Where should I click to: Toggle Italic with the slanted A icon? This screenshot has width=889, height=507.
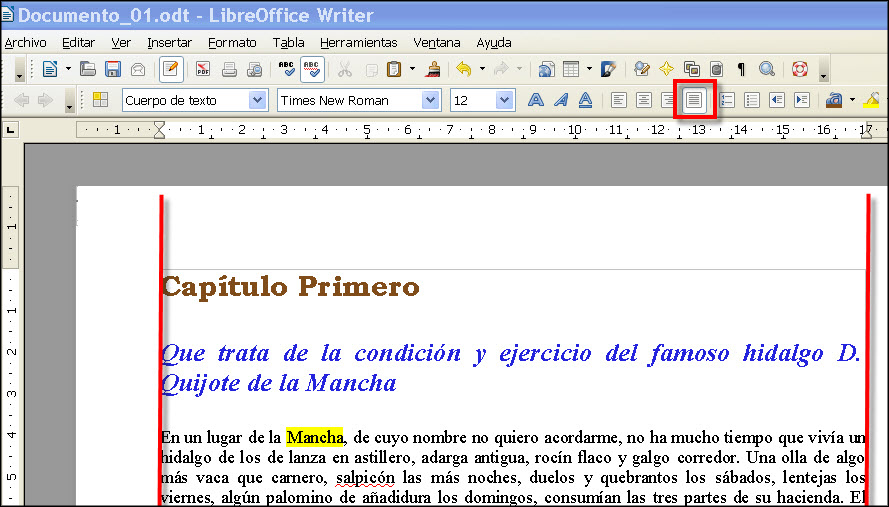561,100
